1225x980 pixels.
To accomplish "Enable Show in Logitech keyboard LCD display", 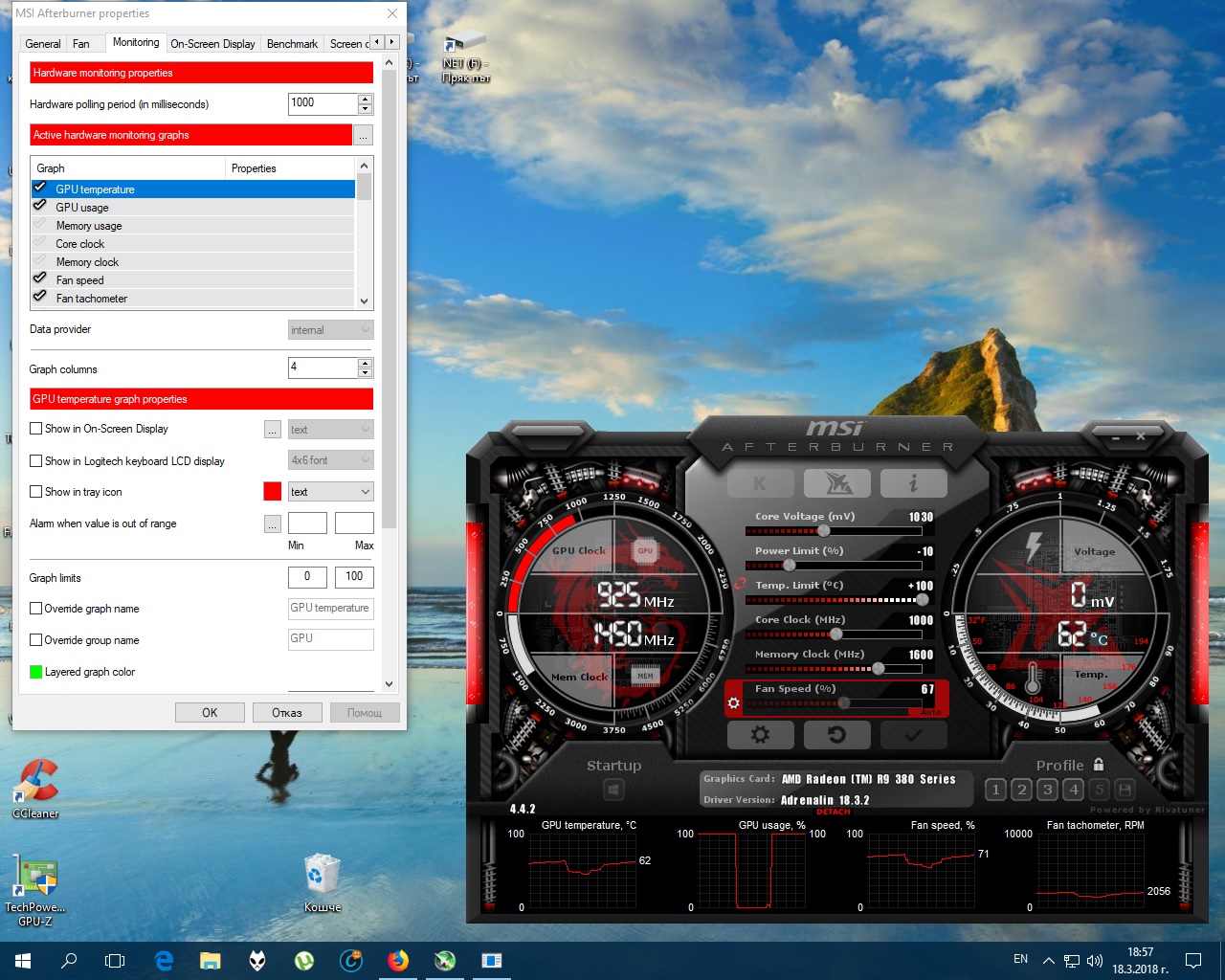I will (36, 461).
